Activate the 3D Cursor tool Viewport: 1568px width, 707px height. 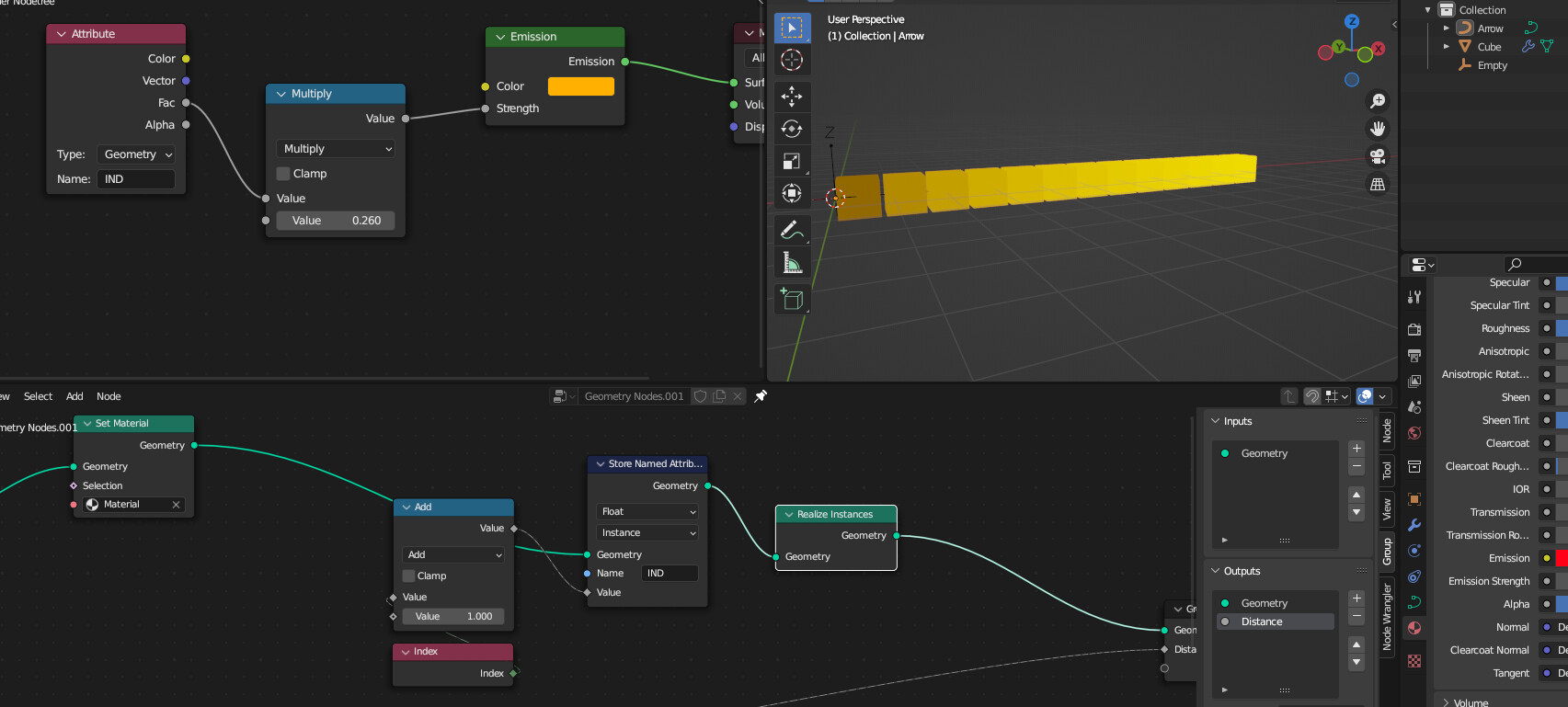[792, 60]
